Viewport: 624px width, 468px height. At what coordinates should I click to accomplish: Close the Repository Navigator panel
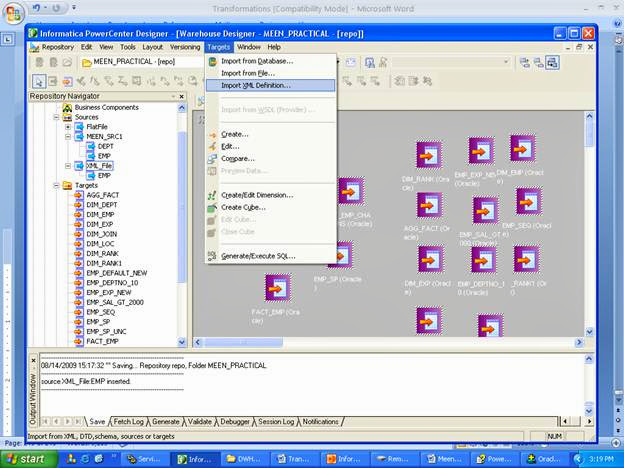[182, 96]
